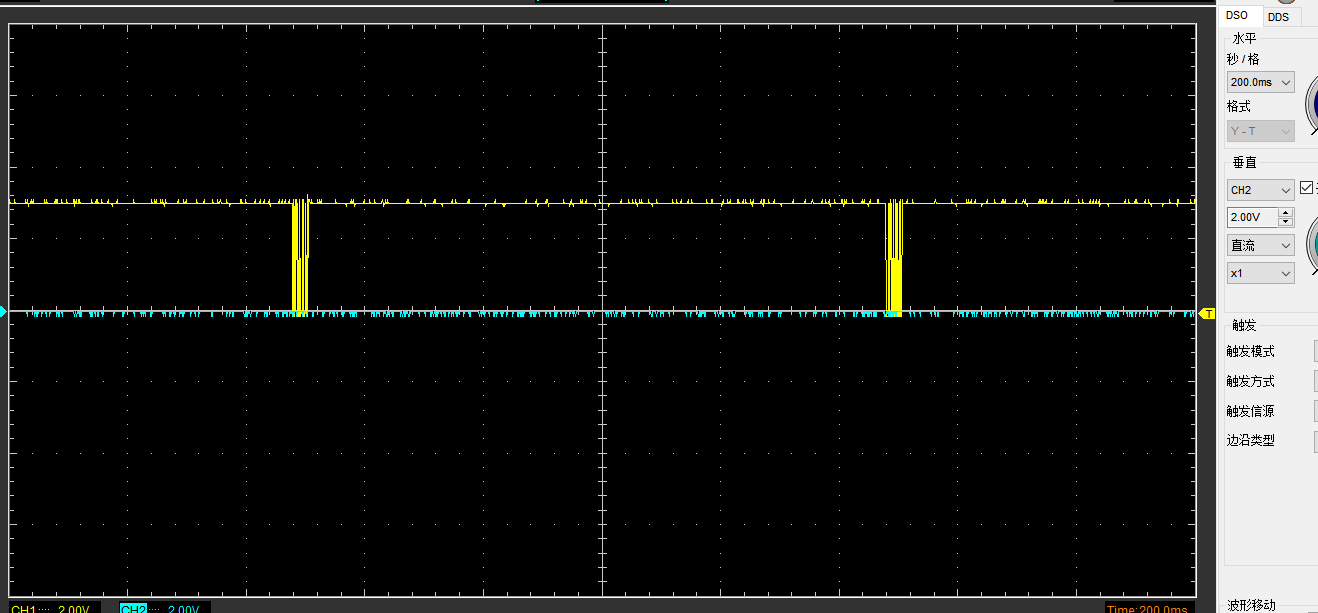
Task: Click the 2.00V volts-per-division field
Action: [1252, 217]
